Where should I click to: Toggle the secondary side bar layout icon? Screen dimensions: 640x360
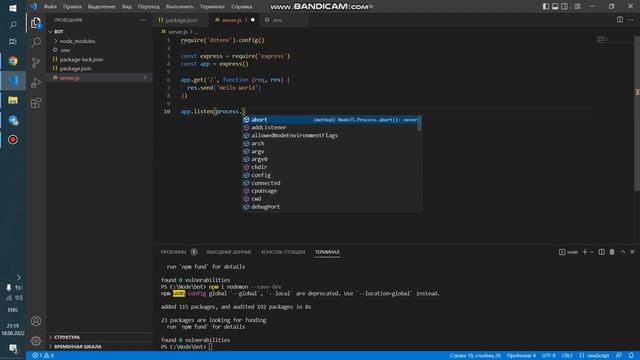click(564, 7)
